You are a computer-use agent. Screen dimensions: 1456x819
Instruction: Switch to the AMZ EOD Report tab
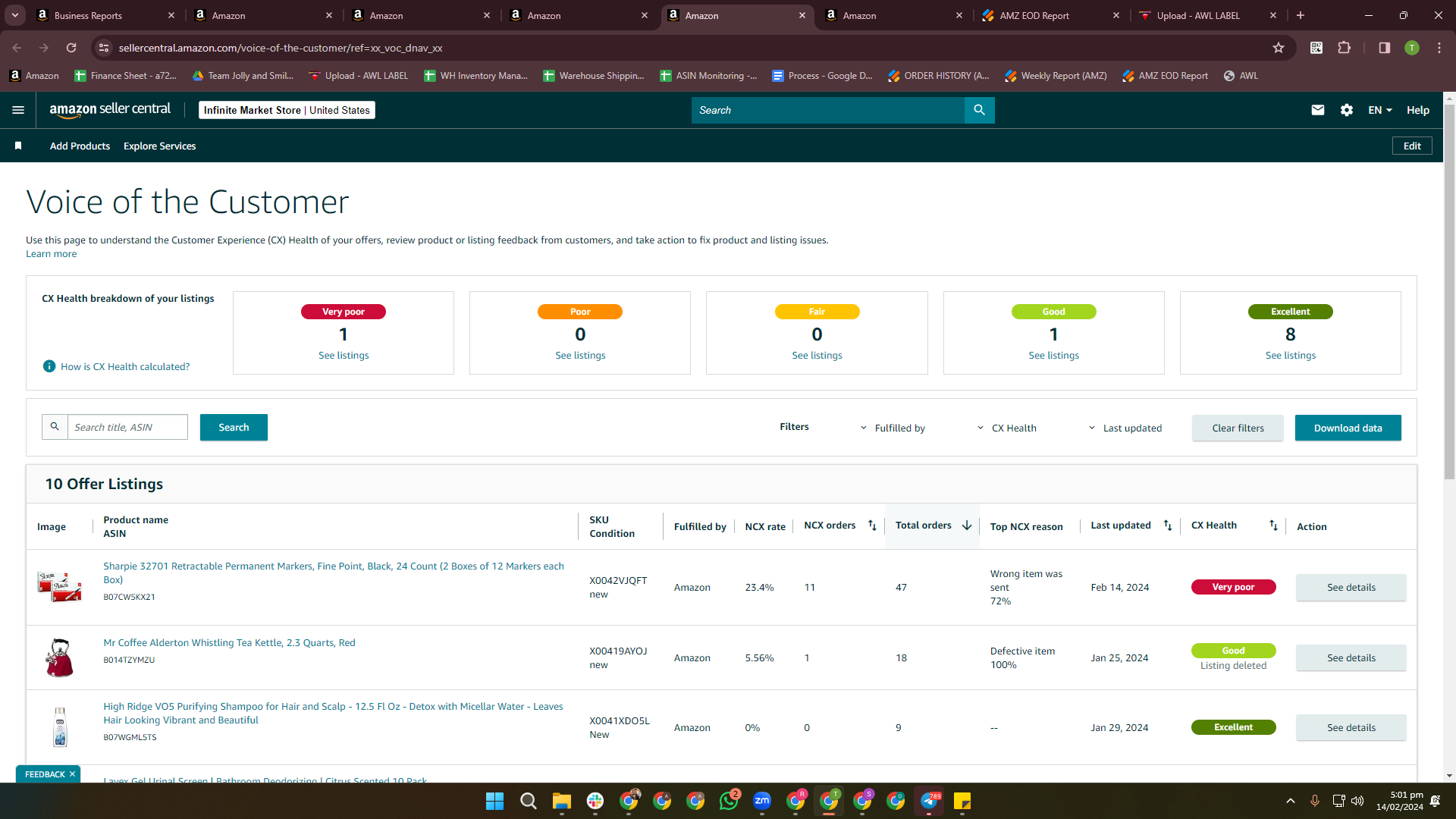[1050, 15]
